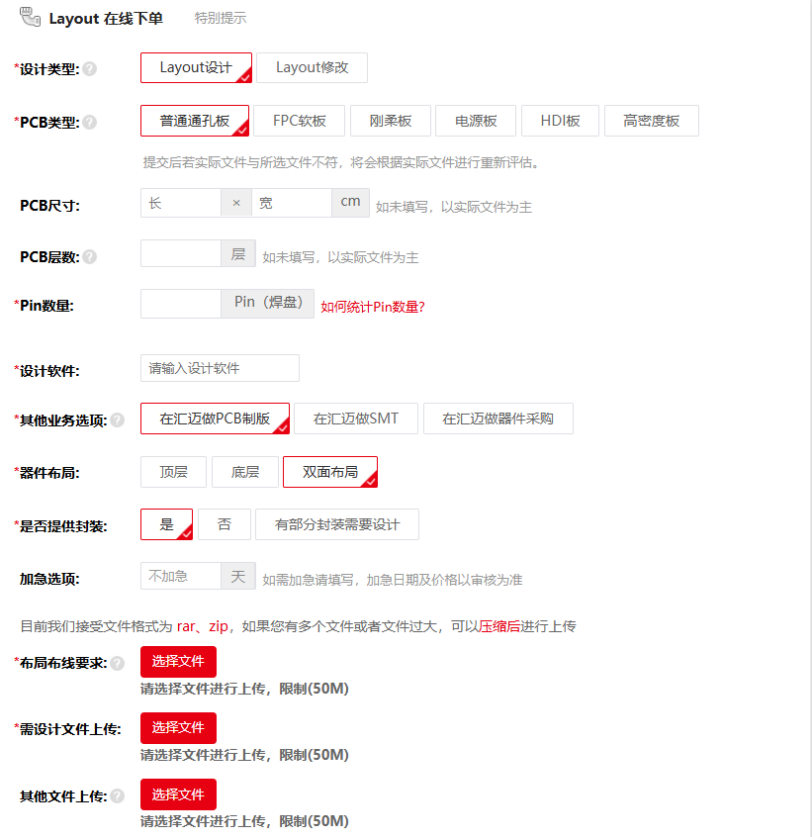The width and height of the screenshot is (812, 837).
Task: Click the help icon next to 其他业务选项
Action: tap(117, 420)
